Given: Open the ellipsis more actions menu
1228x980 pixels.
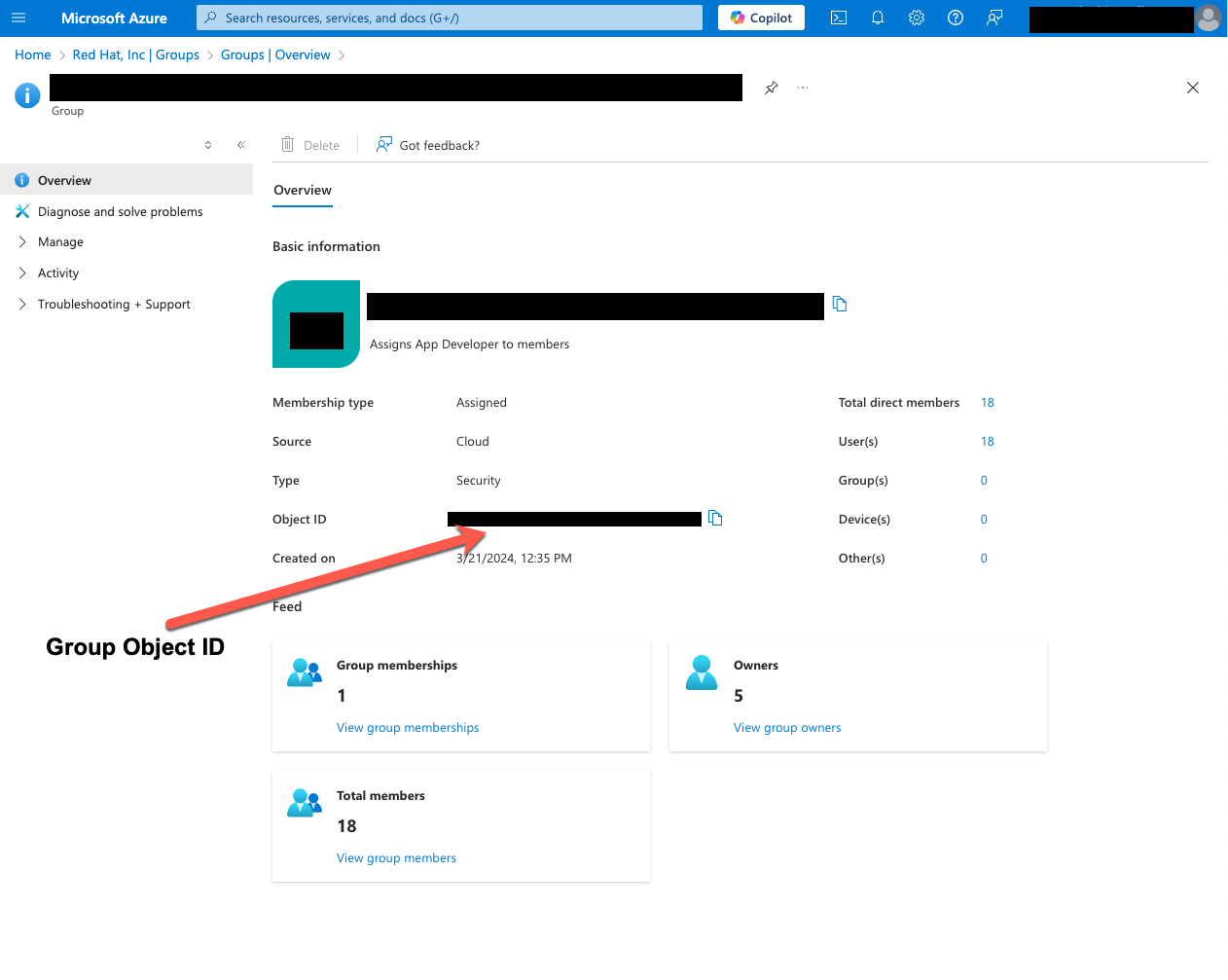Looking at the screenshot, I should point(802,88).
